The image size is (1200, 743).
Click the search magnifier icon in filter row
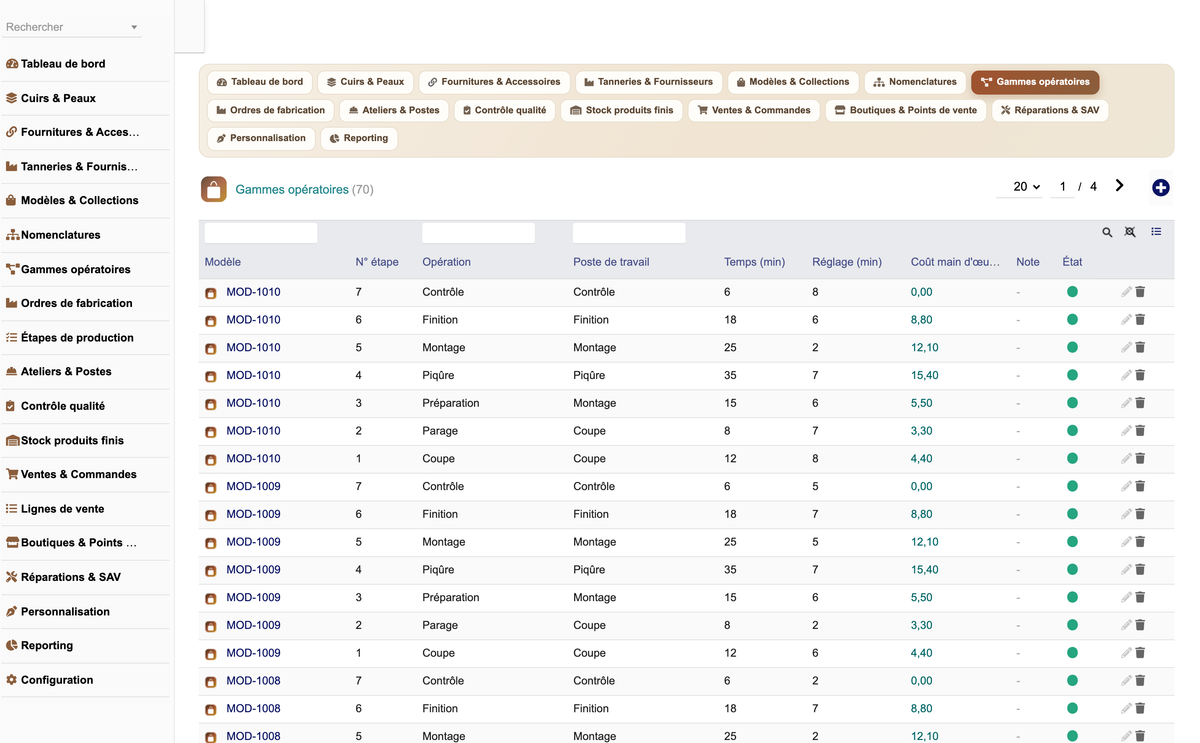coord(1107,232)
